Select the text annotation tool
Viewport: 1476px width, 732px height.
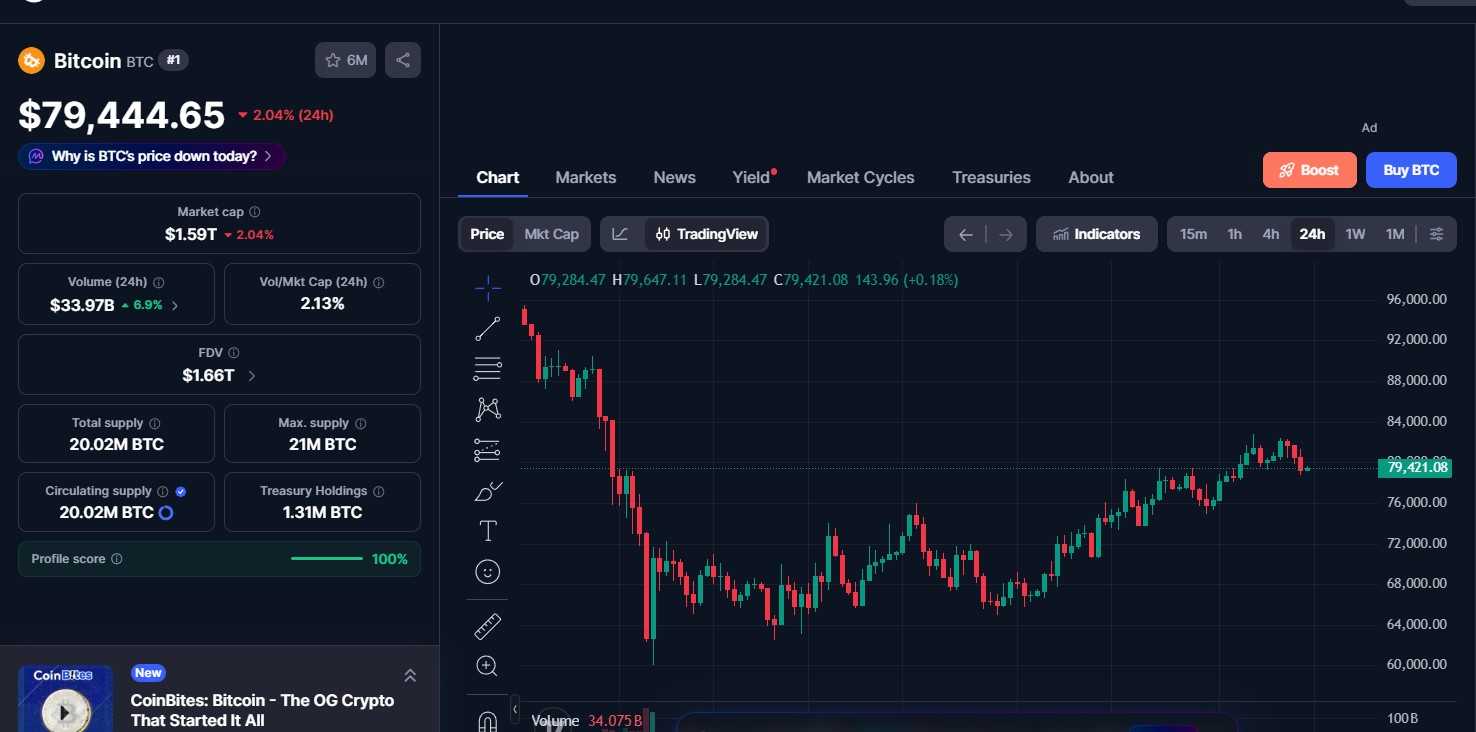(488, 531)
